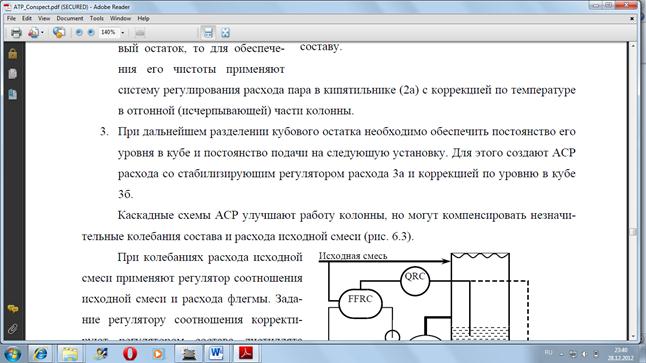The width and height of the screenshot is (646, 363).
Task: Open the Pages thumbnails panel
Action: [x=13, y=74]
